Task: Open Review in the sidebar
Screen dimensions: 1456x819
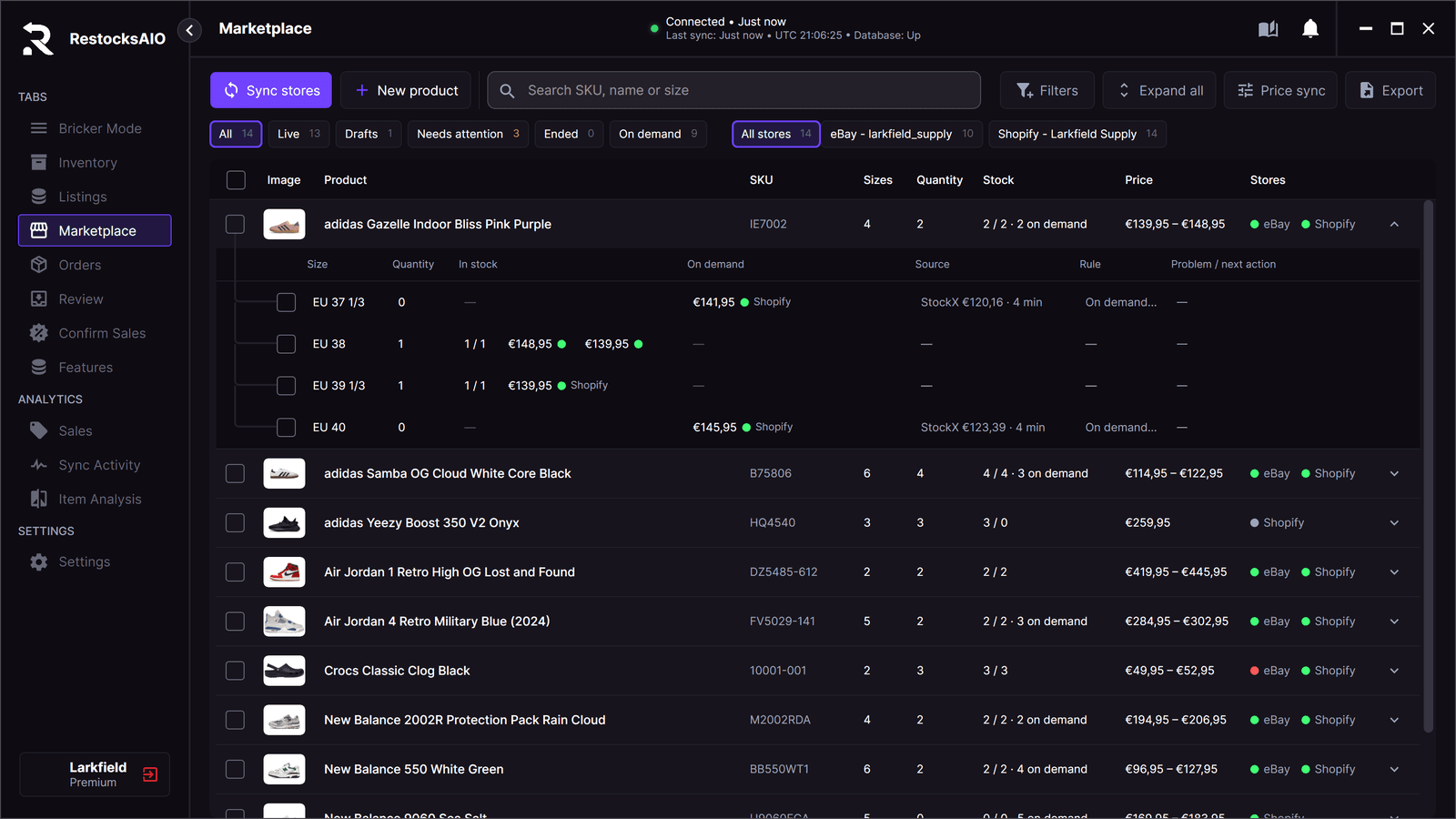Action: pos(95,299)
